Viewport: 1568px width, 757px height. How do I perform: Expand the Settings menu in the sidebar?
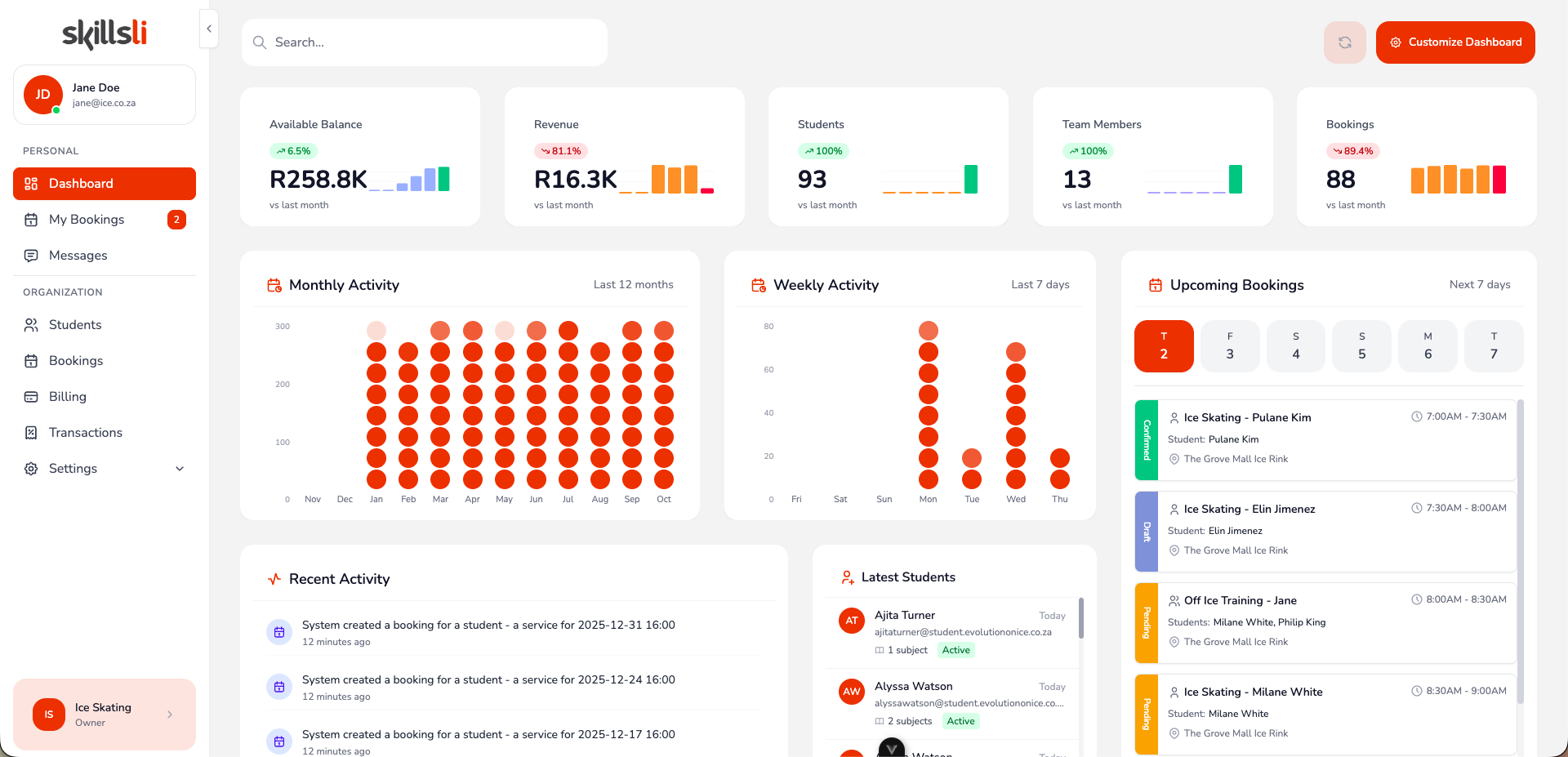point(179,469)
